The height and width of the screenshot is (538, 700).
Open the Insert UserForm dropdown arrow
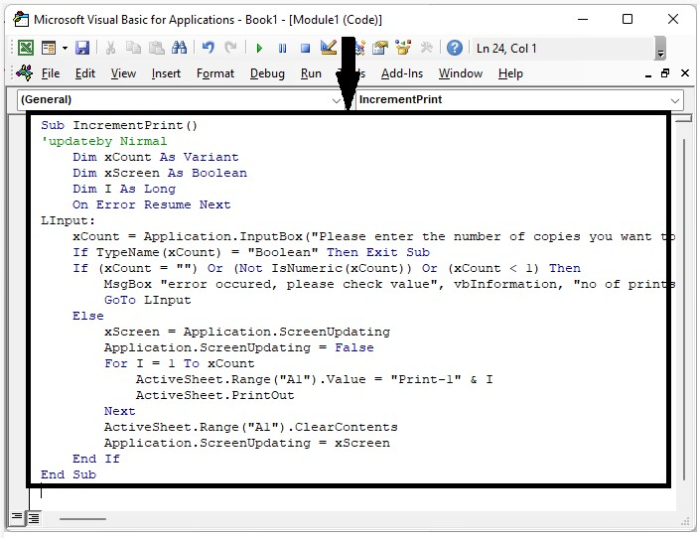[65, 48]
